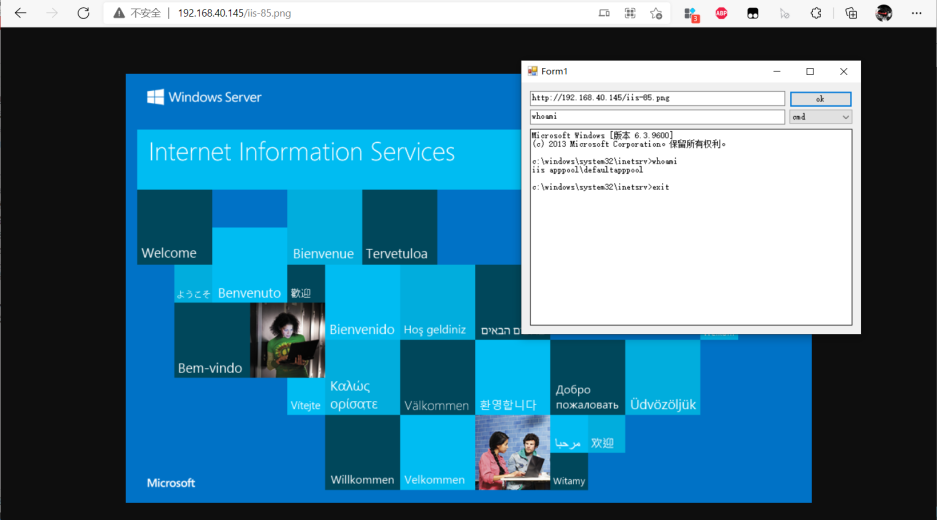Click Internet Information Services heading

click(x=302, y=152)
